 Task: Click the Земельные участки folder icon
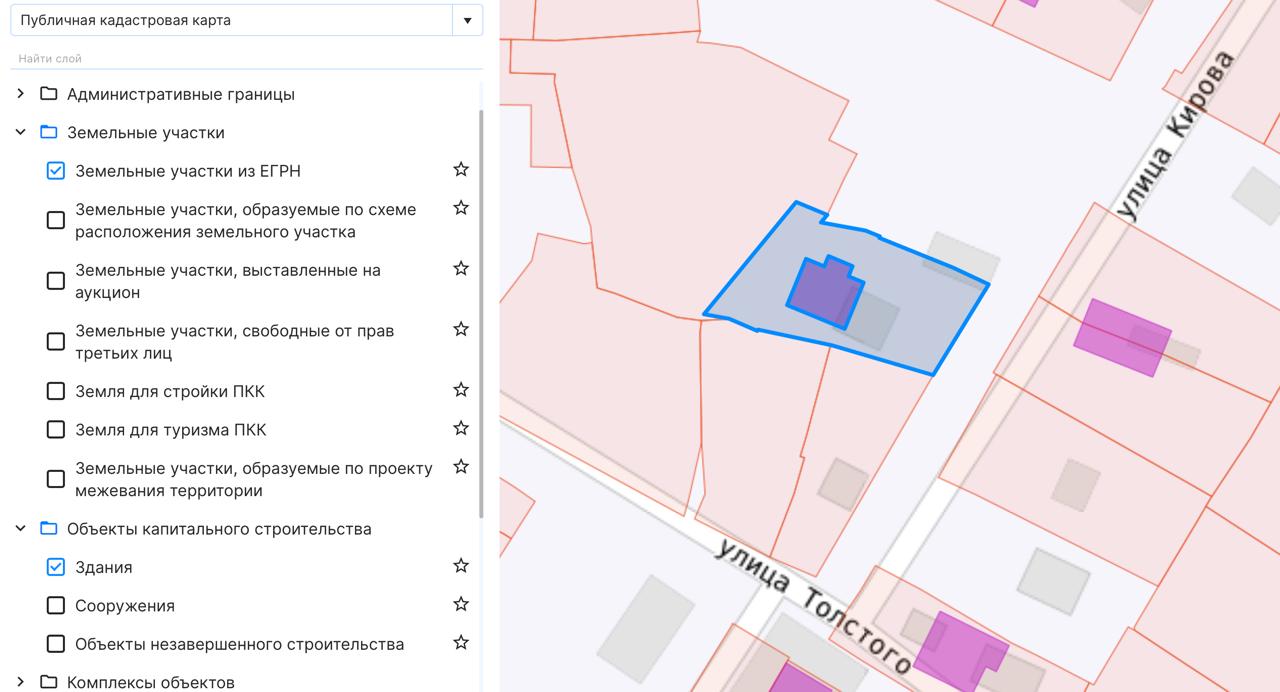pos(48,132)
